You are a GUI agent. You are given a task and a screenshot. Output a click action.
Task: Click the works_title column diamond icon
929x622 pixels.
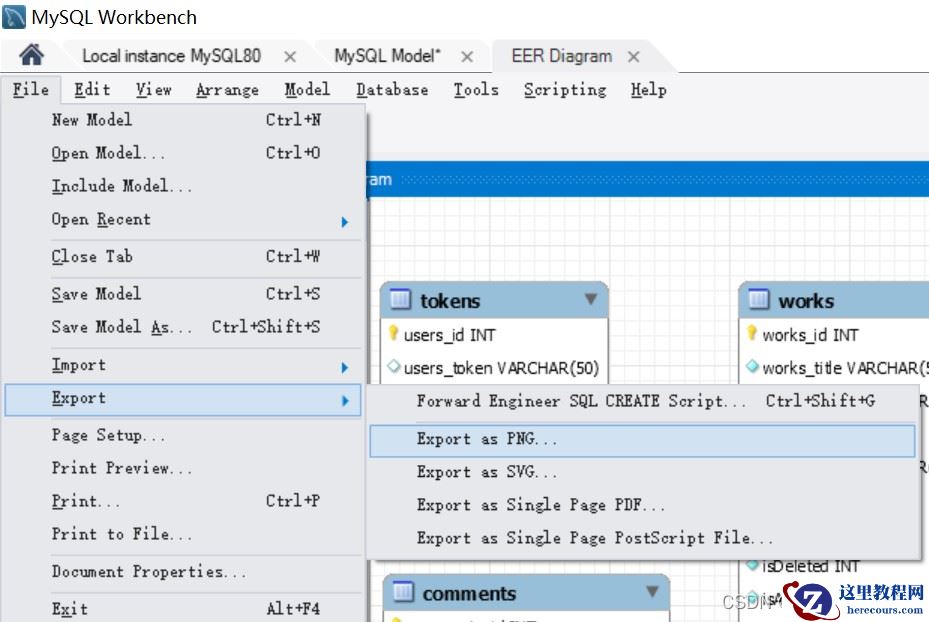(752, 367)
